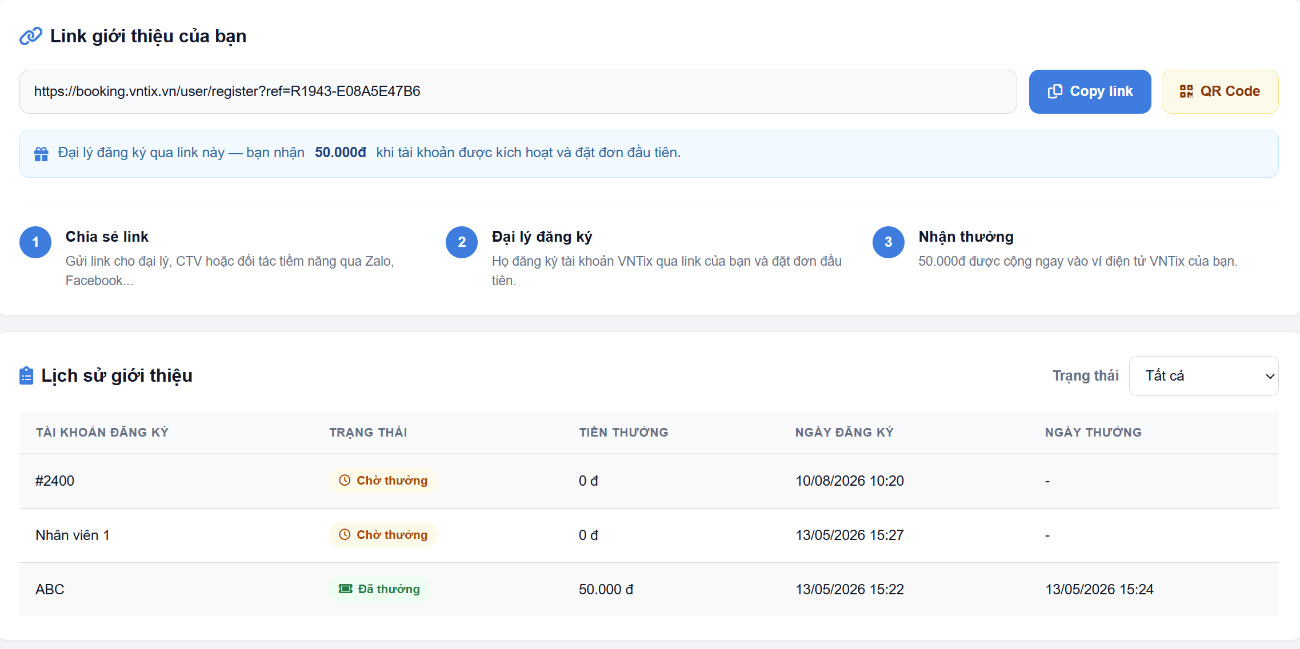
Task: Click the Link giới thiệu của bạn heading
Action: [148, 37]
